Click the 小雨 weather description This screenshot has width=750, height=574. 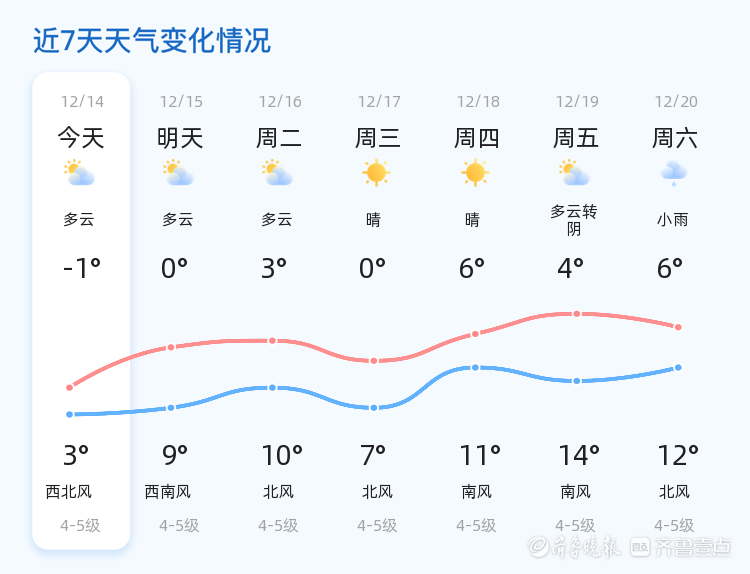[x=673, y=220]
